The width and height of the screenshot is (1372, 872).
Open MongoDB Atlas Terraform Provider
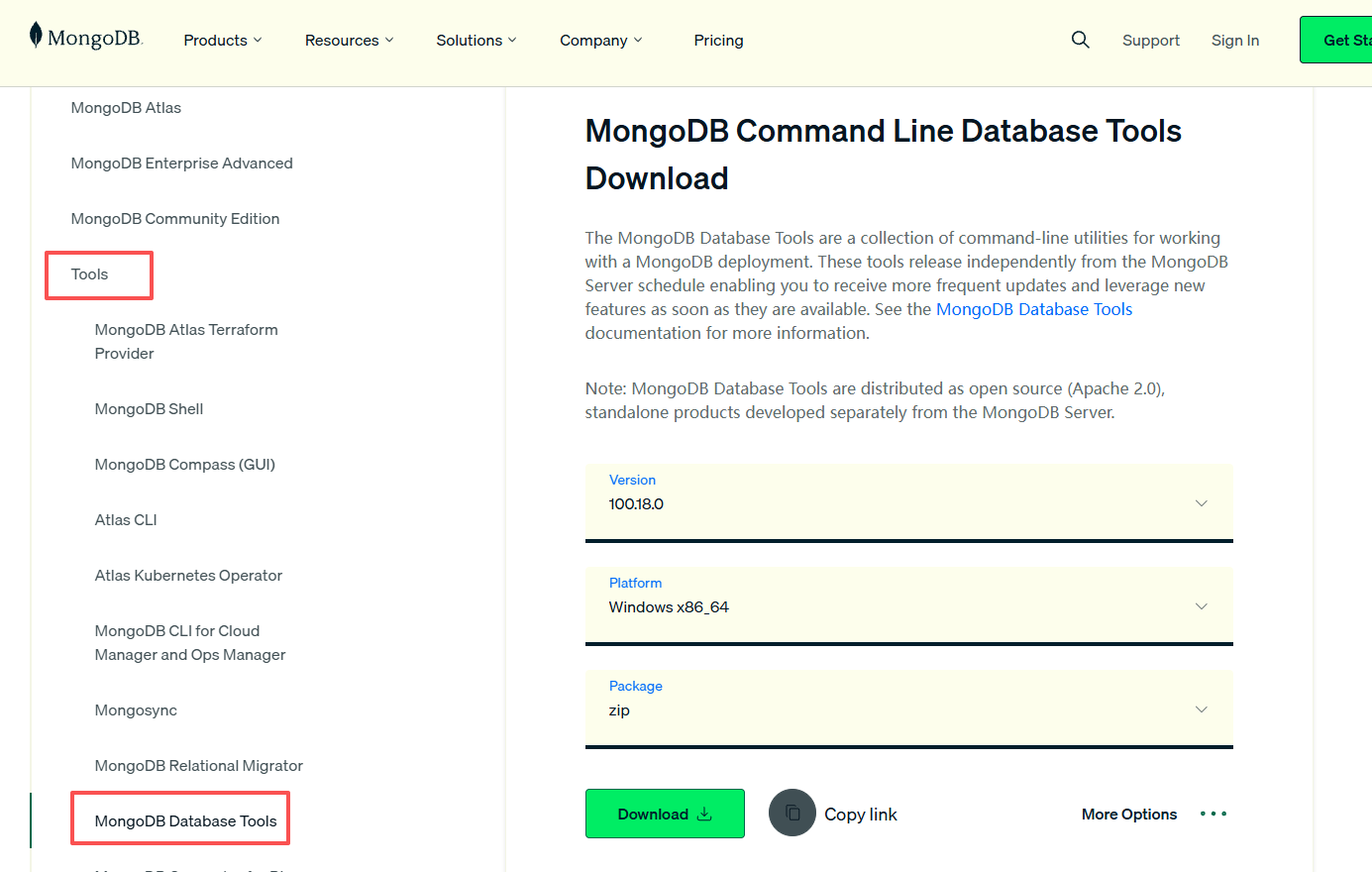coord(186,342)
